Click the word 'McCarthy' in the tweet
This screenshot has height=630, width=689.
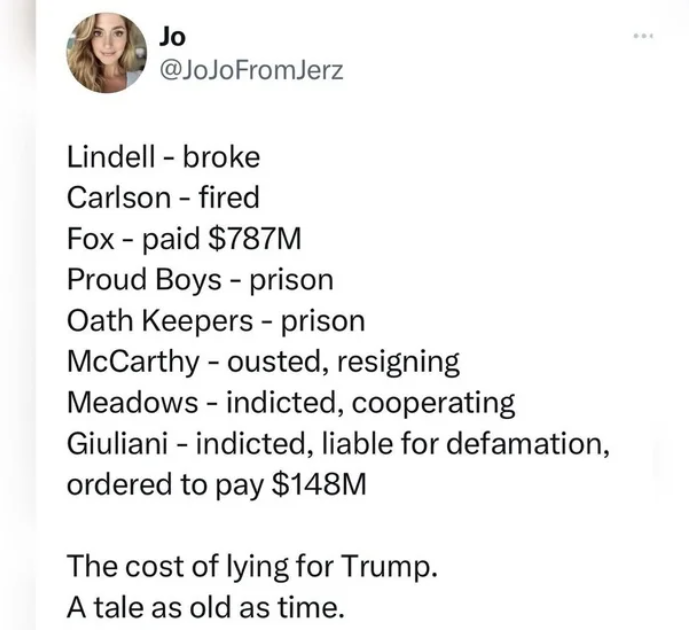coord(133,362)
